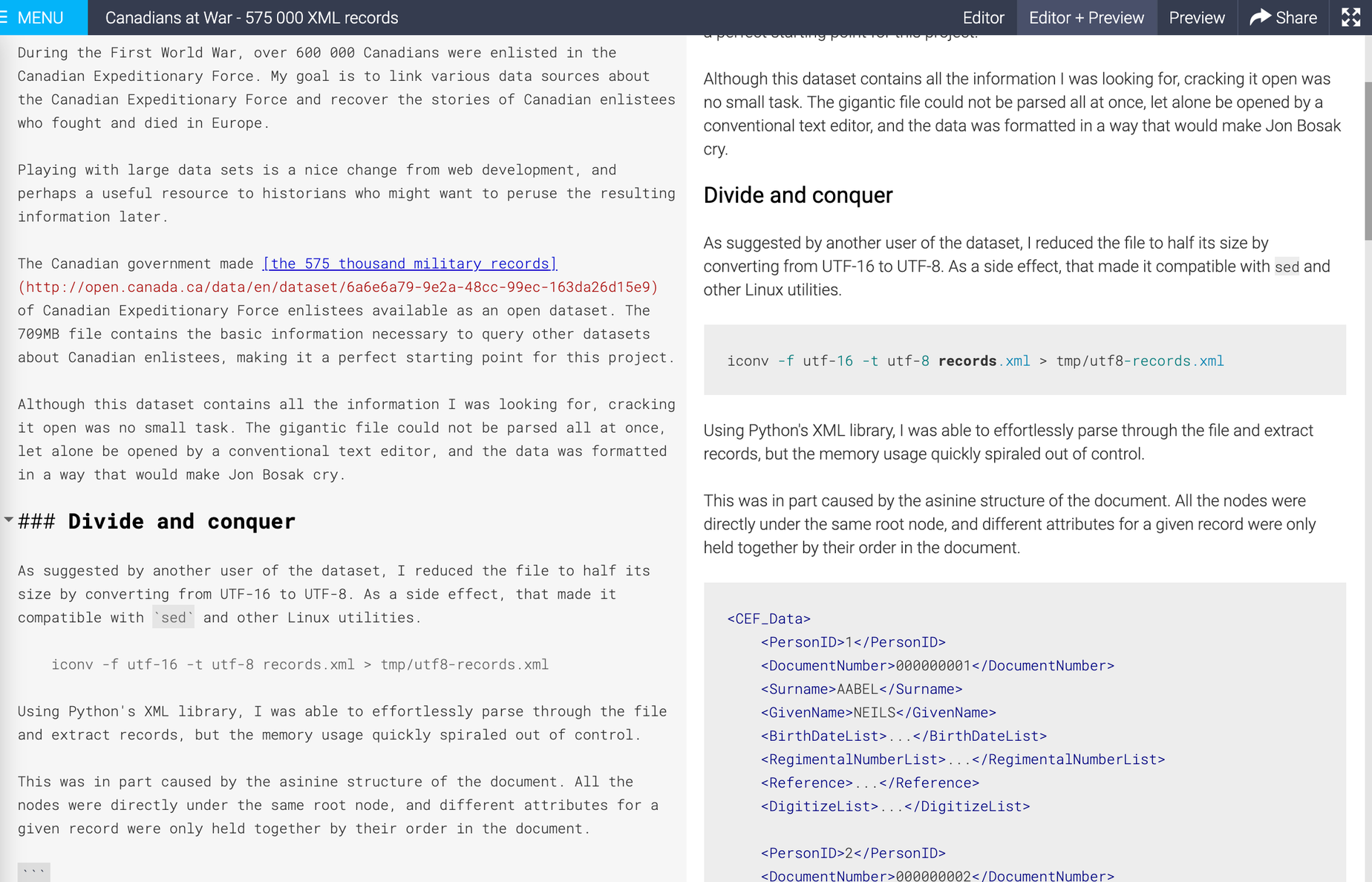The image size is (1372, 882).
Task: Collapse the Divide and conquer heading fold arrow
Action: point(8,520)
